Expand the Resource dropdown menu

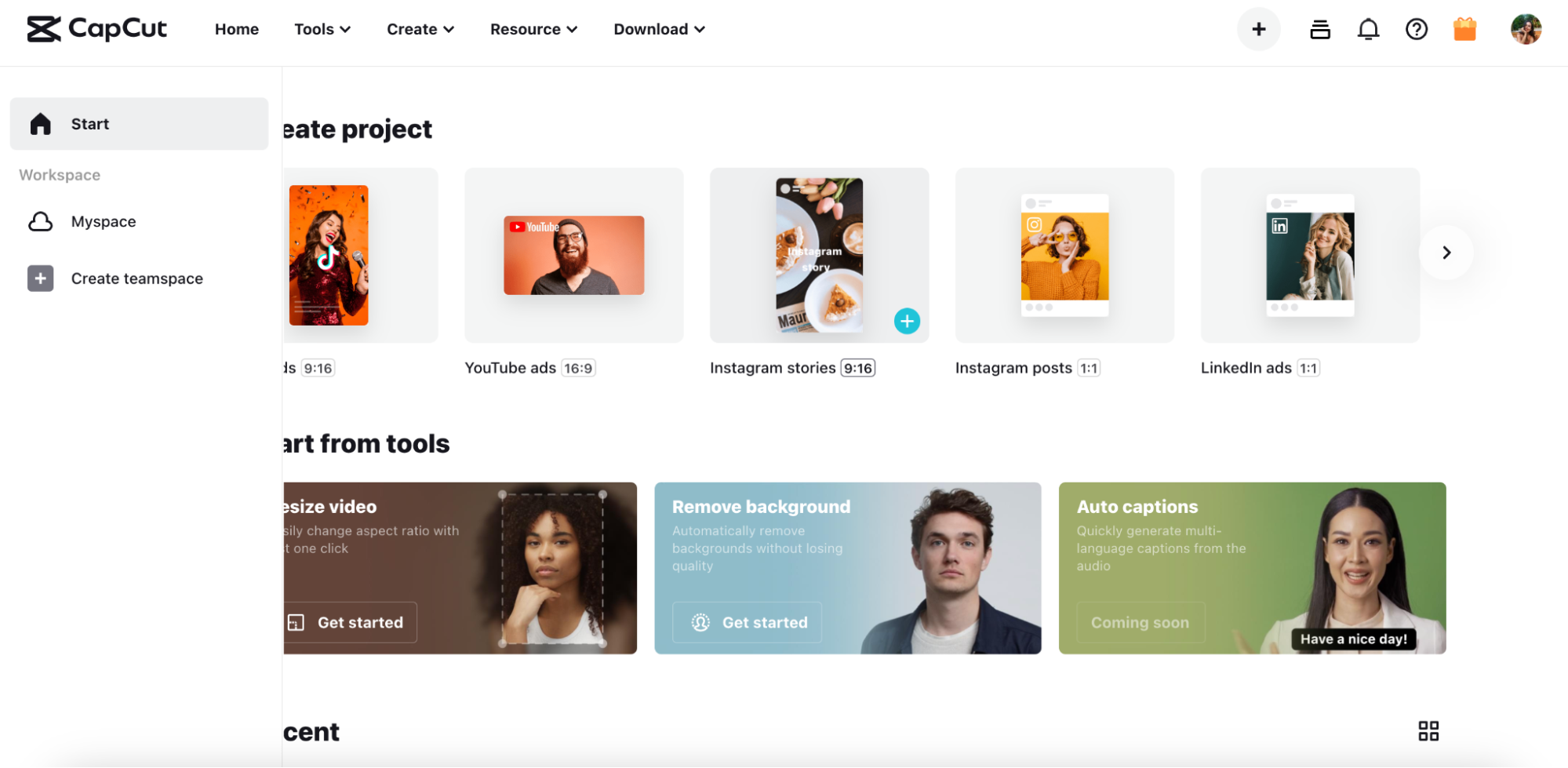tap(534, 29)
